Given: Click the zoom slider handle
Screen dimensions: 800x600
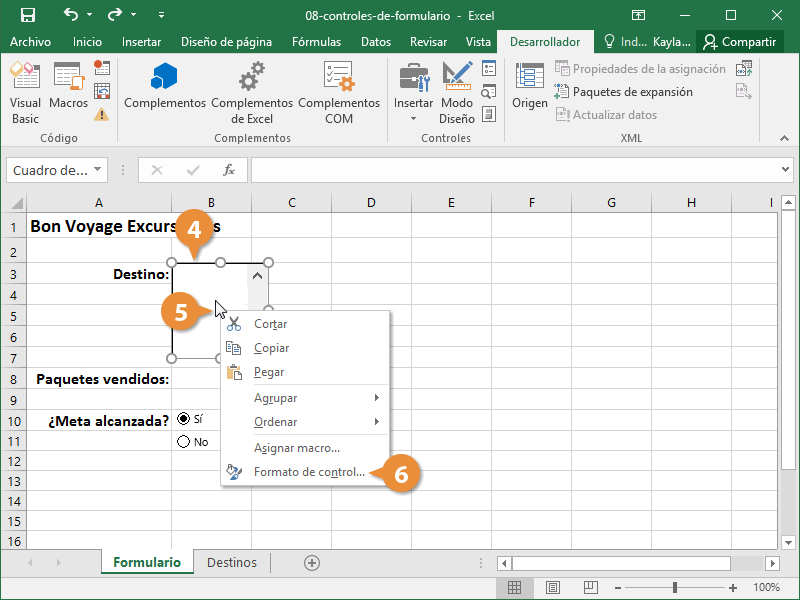Looking at the screenshot, I should tap(674, 588).
